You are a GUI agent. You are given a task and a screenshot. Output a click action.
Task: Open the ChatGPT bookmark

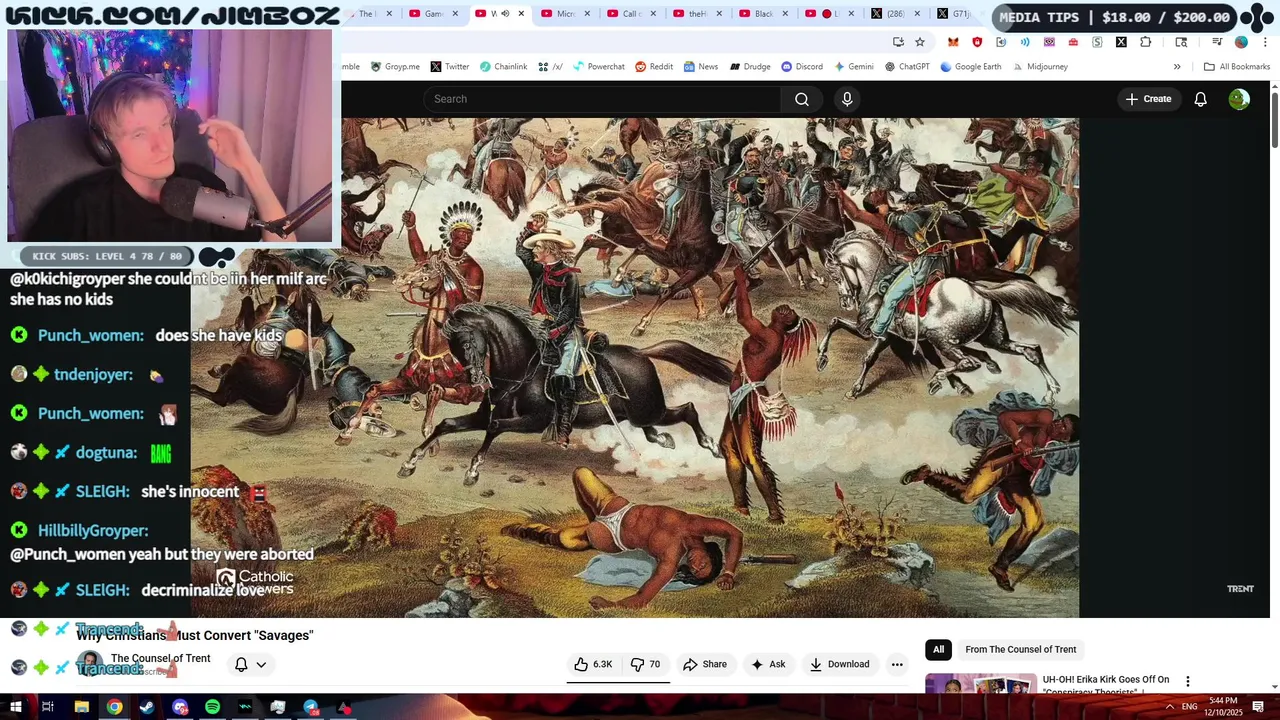click(907, 67)
